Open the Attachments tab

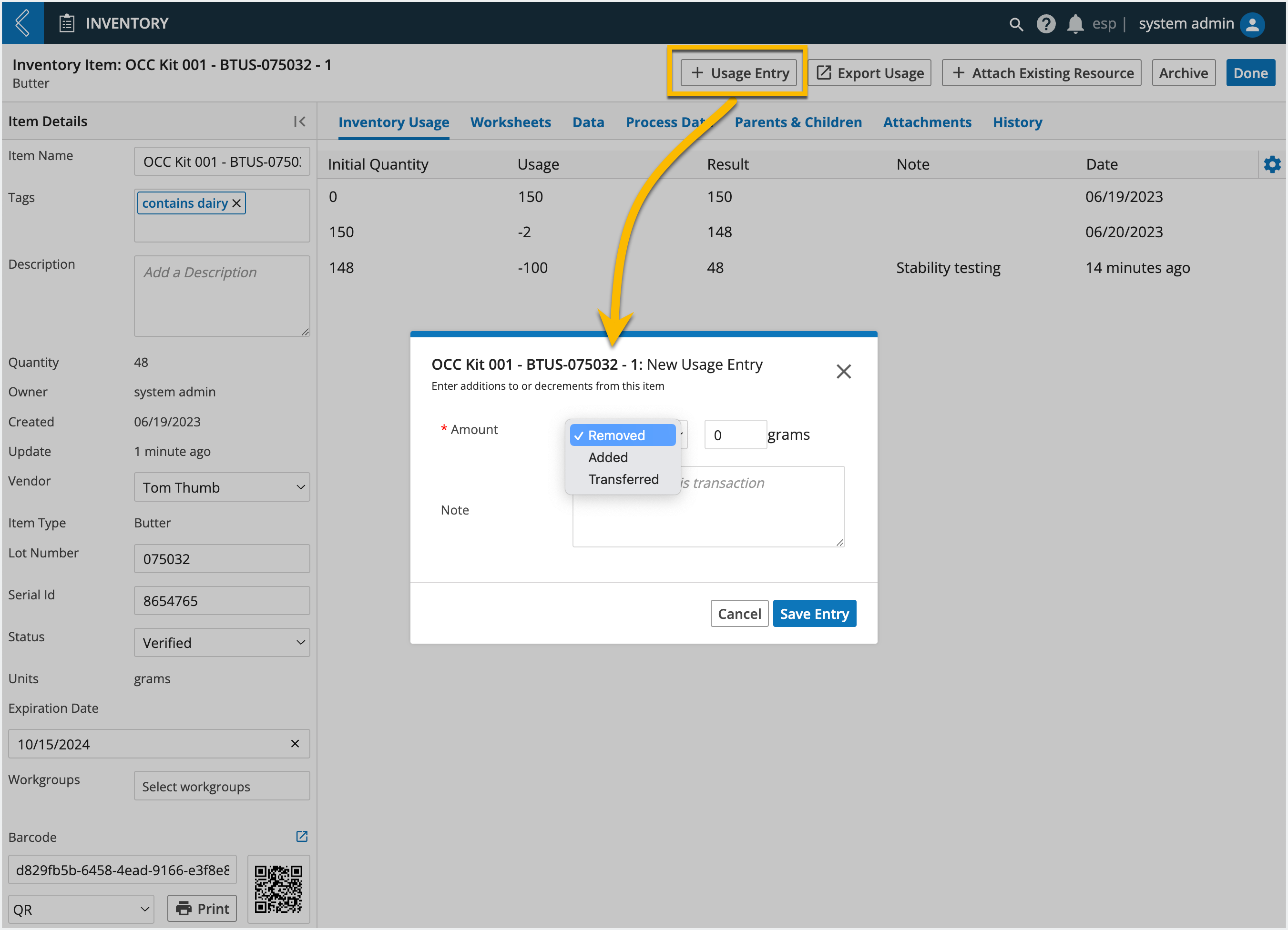click(x=927, y=122)
